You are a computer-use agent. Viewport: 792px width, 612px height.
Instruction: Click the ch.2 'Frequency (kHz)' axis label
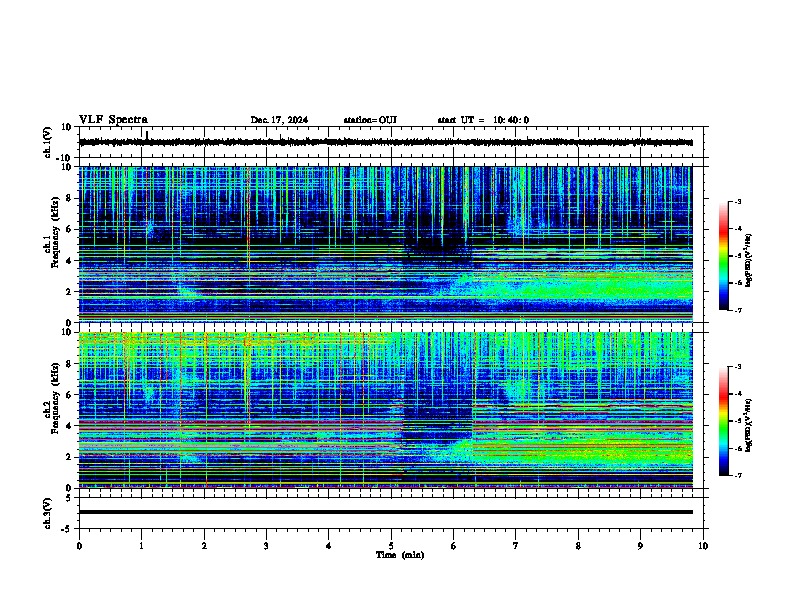point(55,398)
